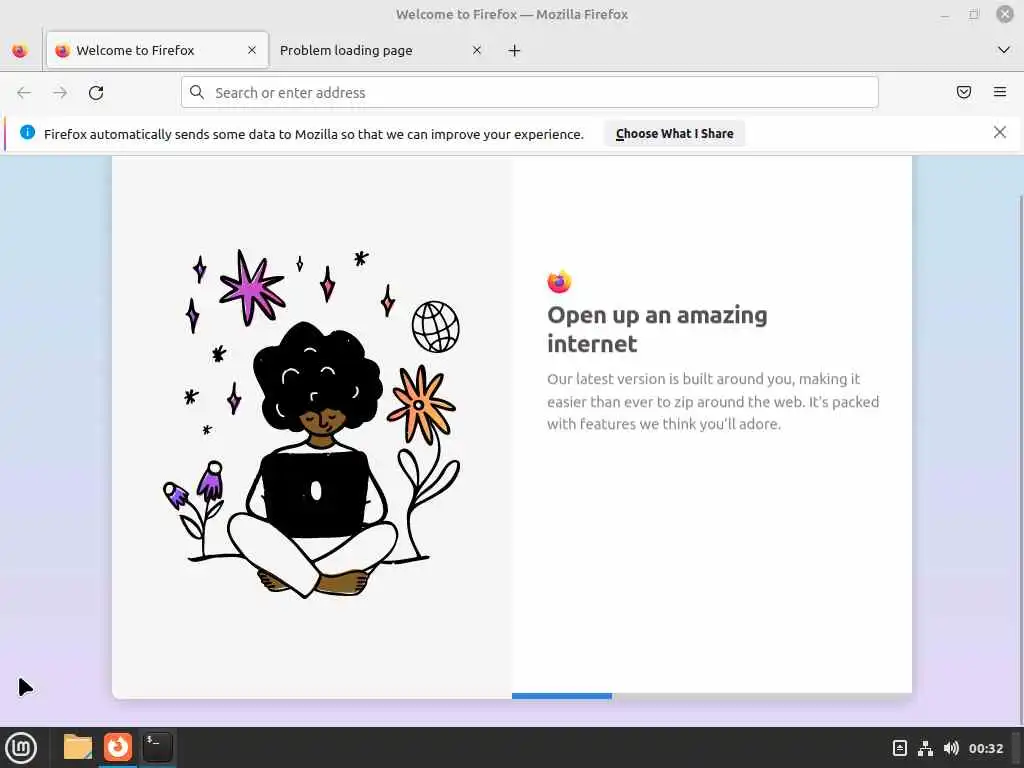The width and height of the screenshot is (1024, 768).
Task: Click the notifications tray icon
Action: pyautogui.click(x=900, y=748)
